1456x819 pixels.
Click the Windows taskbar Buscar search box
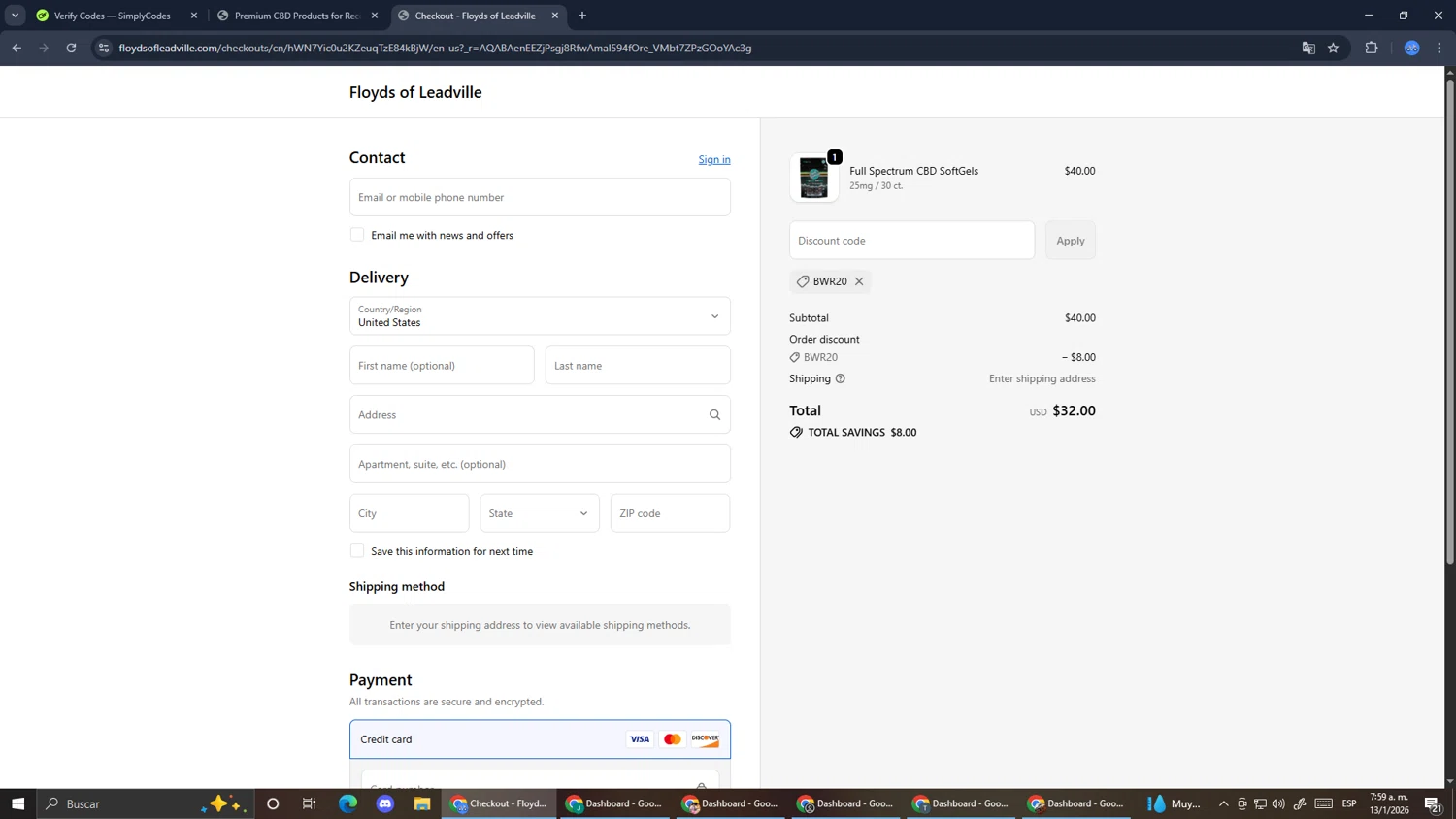click(x=146, y=803)
